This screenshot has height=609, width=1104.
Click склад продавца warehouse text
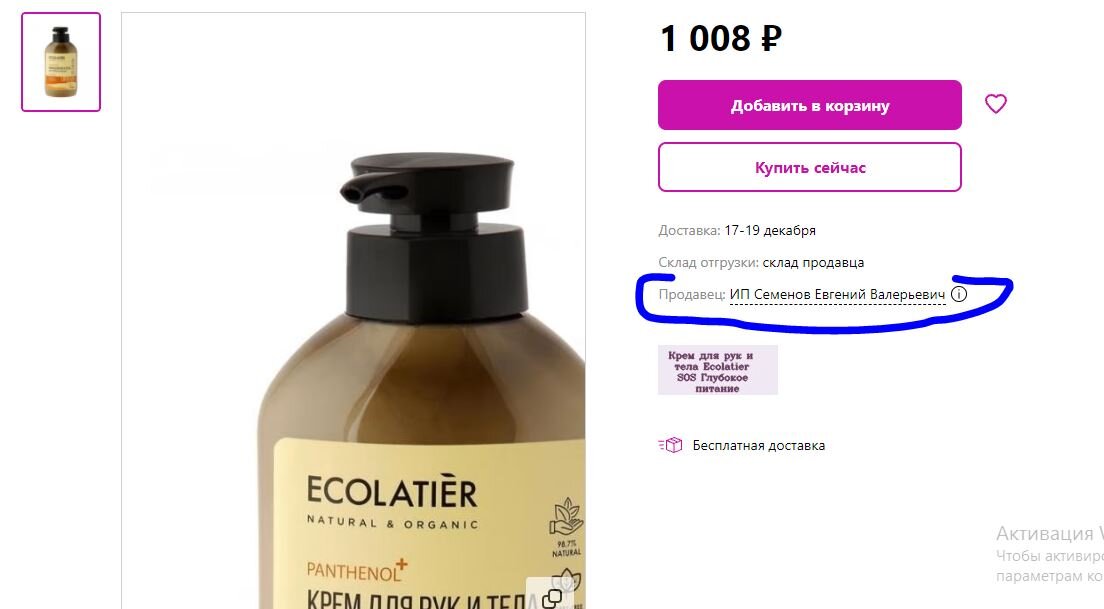pos(813,263)
